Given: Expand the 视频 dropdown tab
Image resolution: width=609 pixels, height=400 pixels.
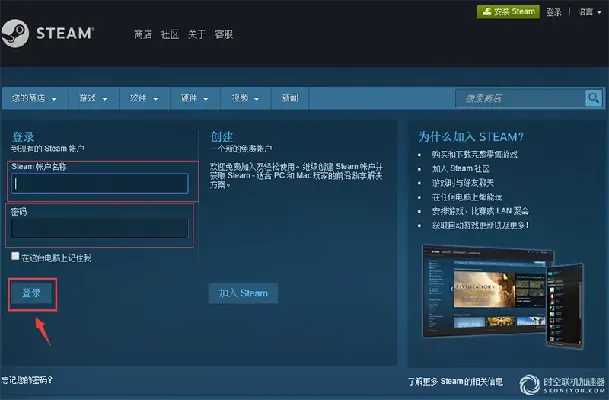Looking at the screenshot, I should click(245, 98).
